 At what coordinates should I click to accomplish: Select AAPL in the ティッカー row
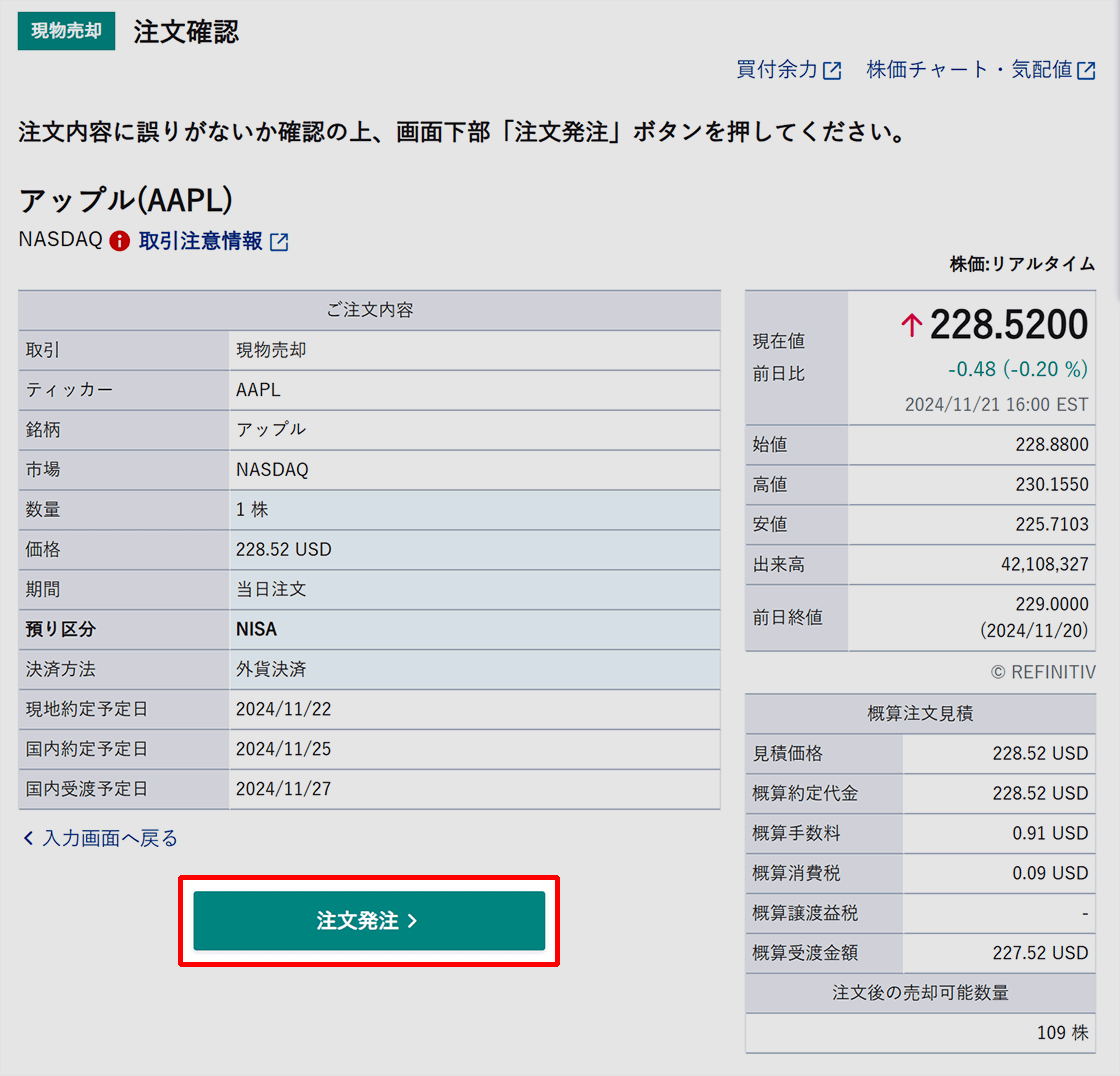click(x=259, y=390)
